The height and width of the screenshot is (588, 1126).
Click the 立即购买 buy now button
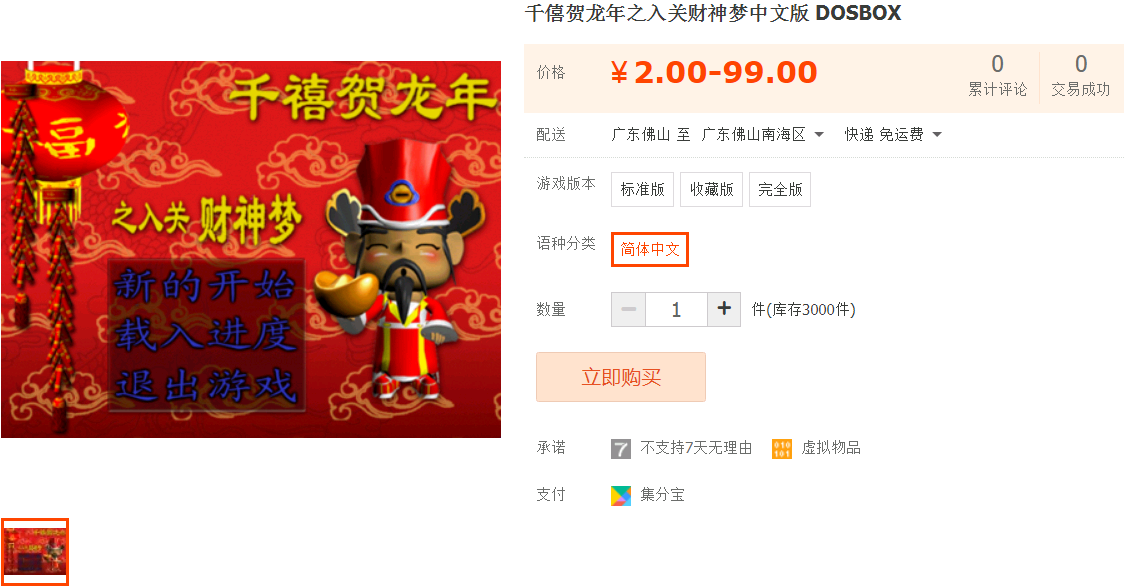tap(620, 377)
